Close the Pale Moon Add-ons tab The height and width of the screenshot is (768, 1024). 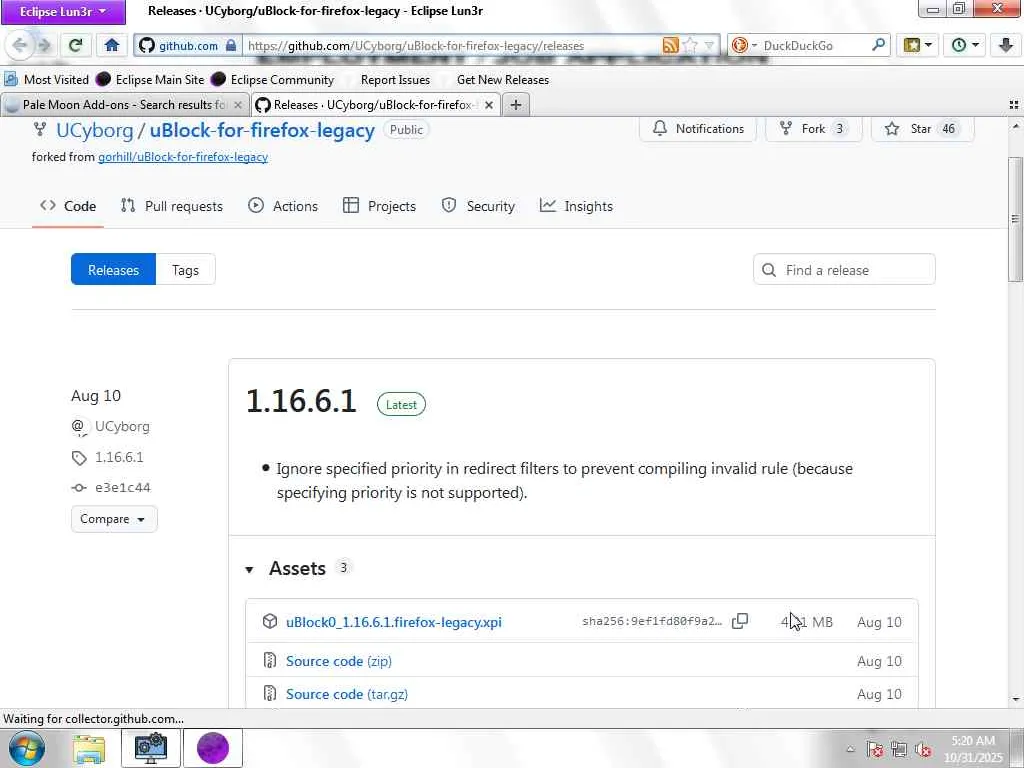coord(238,104)
